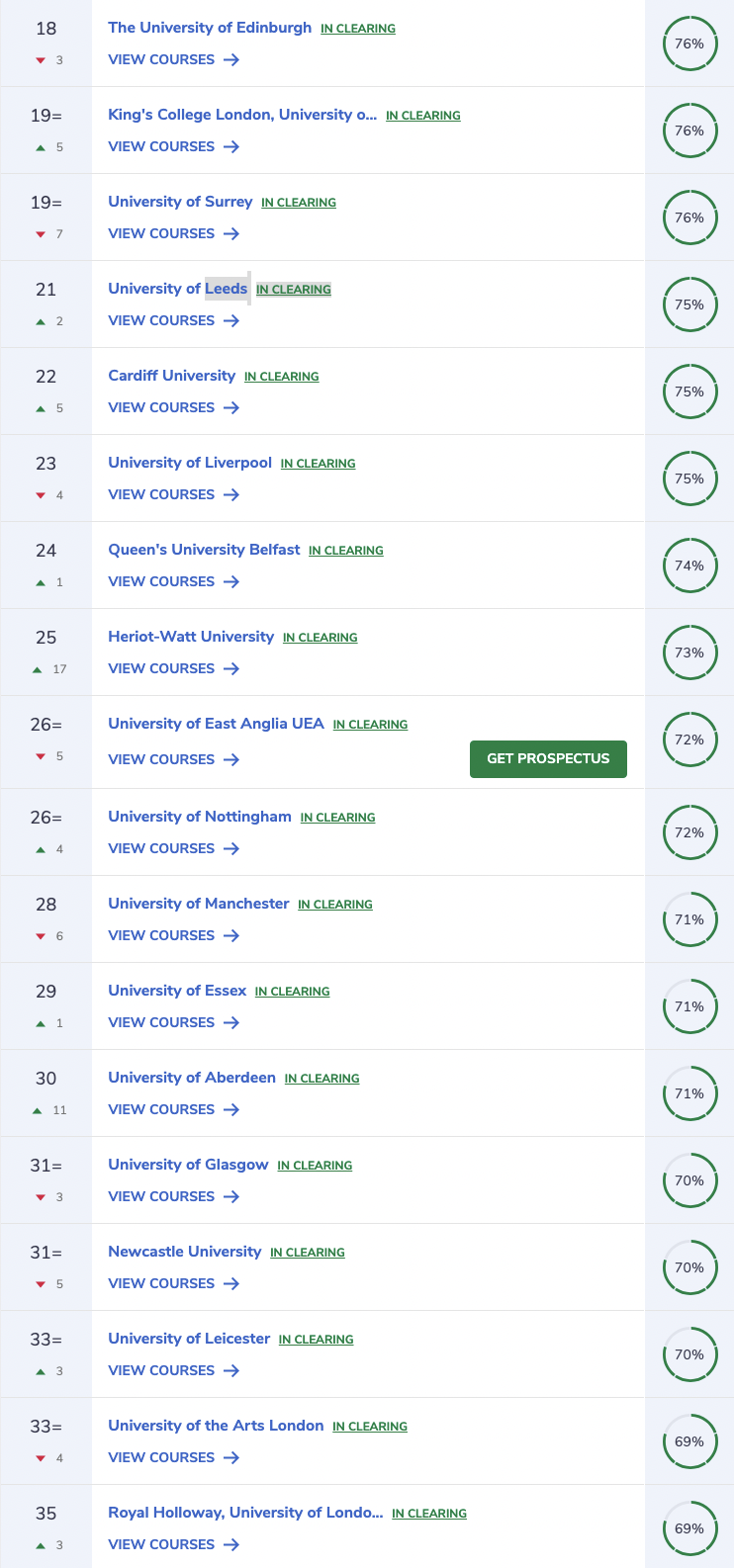
Task: Click View Courses arrow icon for Manchester
Action: (x=231, y=936)
